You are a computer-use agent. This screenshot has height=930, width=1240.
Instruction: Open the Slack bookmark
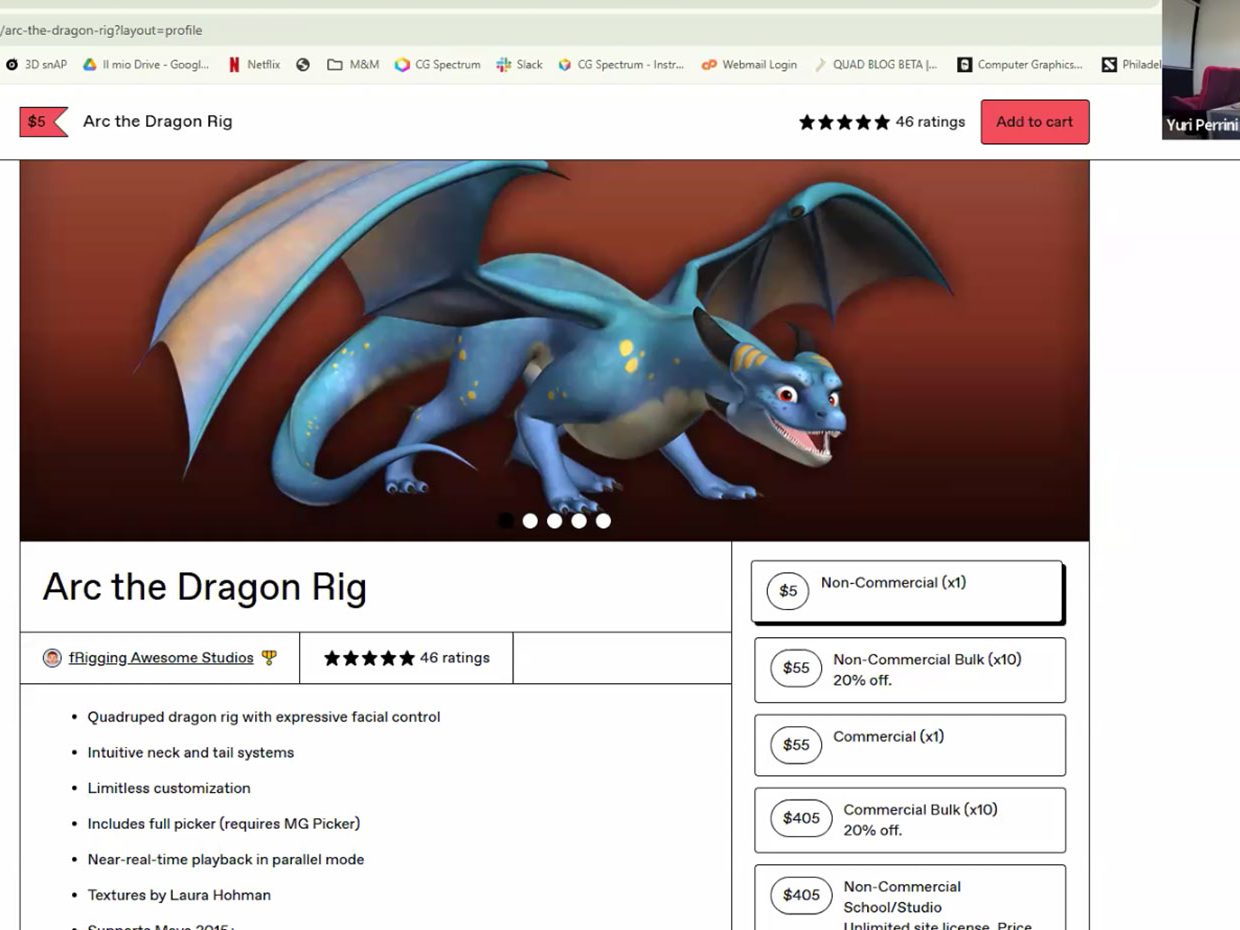(519, 65)
